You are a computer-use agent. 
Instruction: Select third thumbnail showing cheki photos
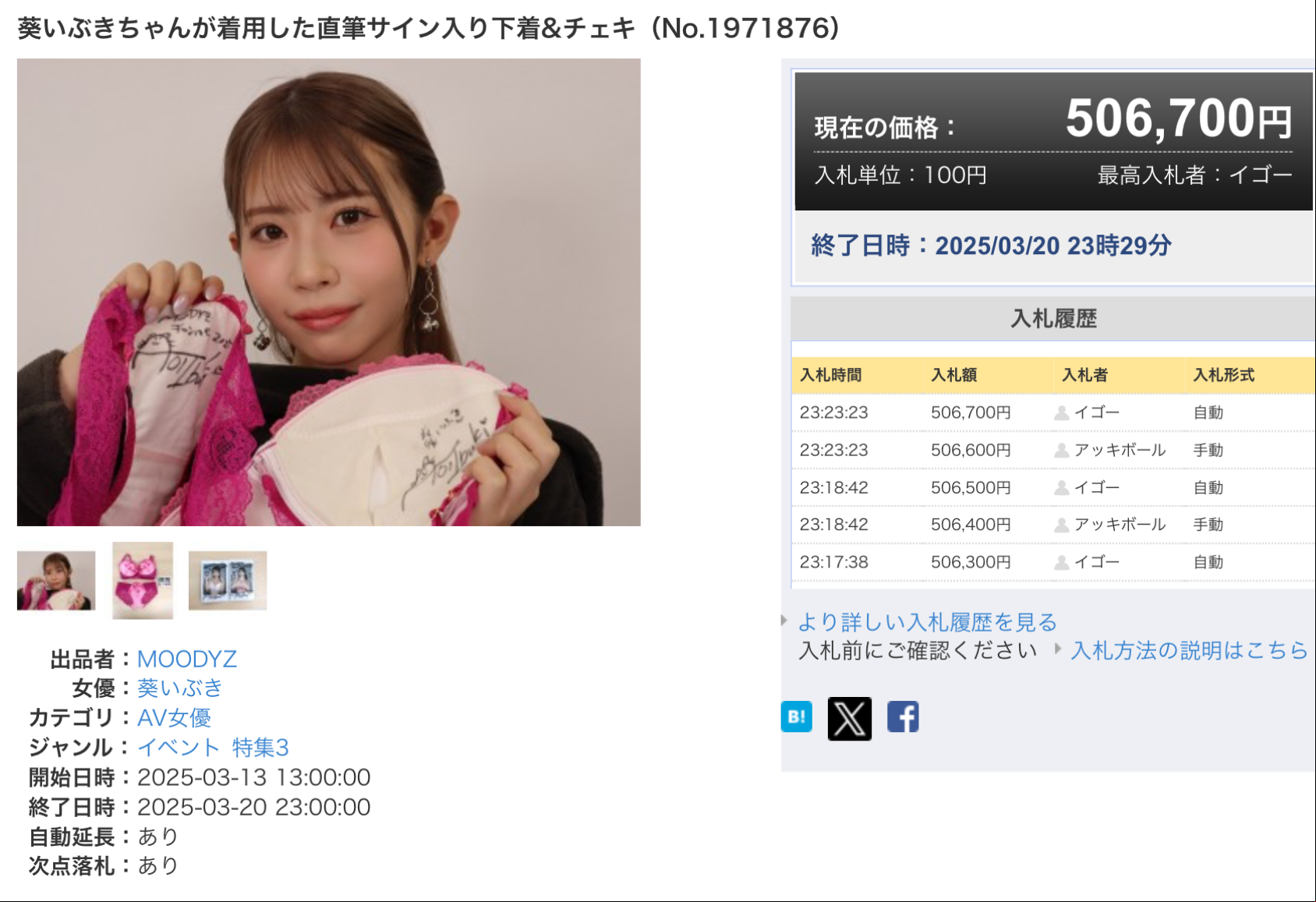pos(228,580)
